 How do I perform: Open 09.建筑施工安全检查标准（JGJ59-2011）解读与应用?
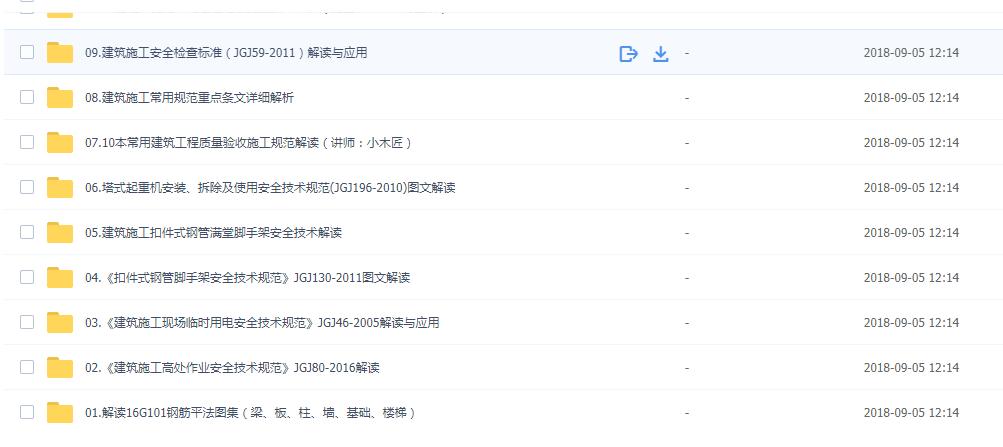click(x=226, y=53)
